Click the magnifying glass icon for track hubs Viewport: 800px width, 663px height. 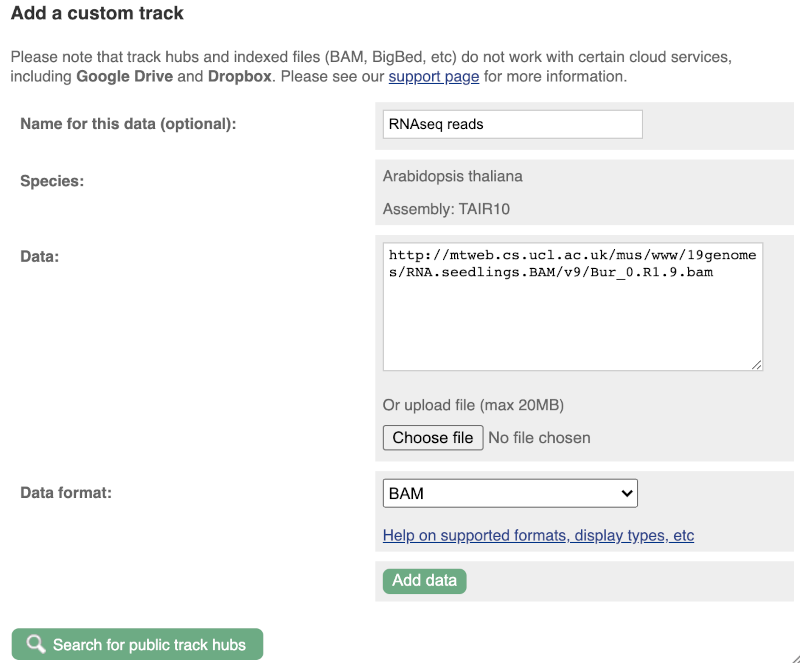(36, 644)
